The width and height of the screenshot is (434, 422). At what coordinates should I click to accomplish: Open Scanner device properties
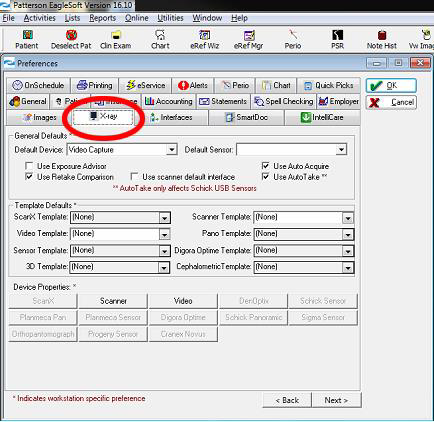(113, 301)
